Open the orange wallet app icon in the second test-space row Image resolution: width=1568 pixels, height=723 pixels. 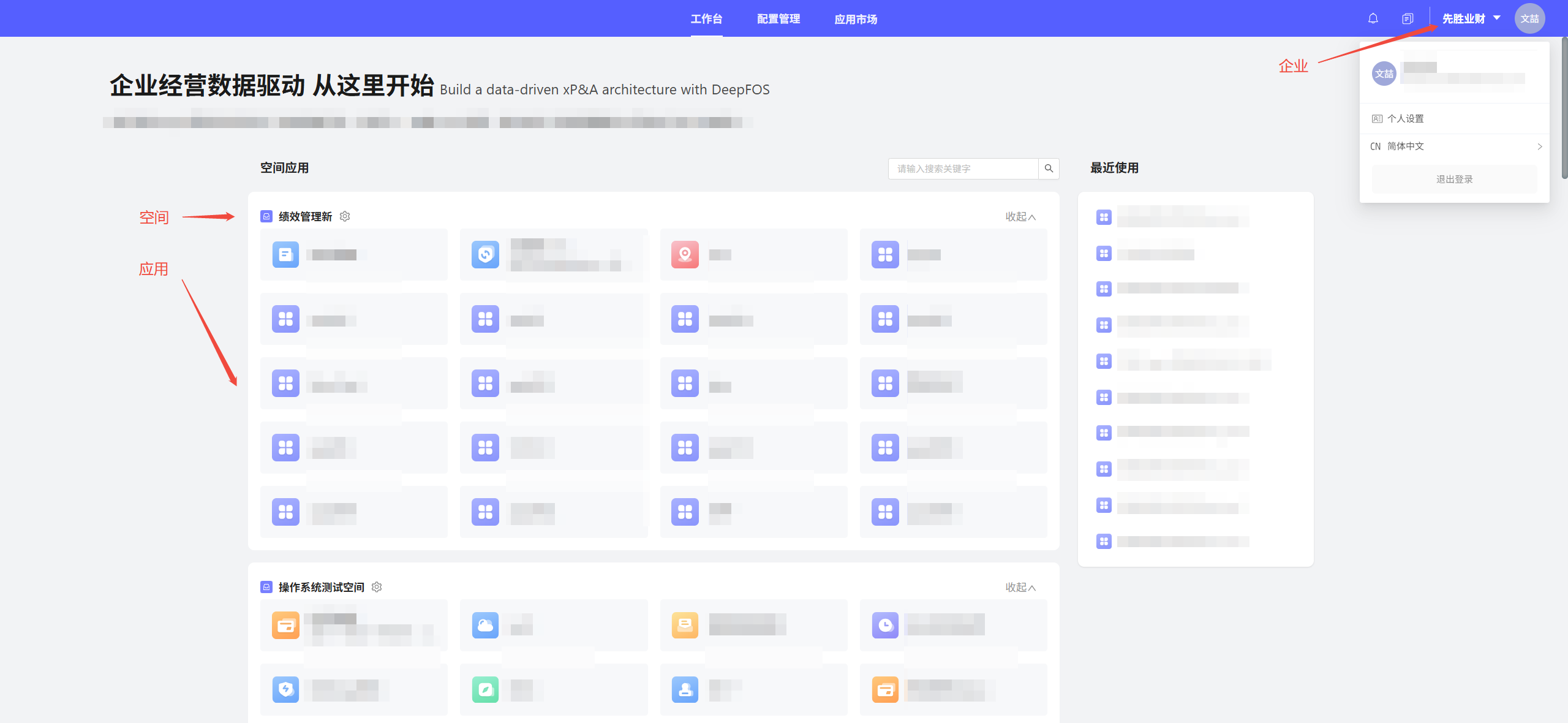point(885,689)
